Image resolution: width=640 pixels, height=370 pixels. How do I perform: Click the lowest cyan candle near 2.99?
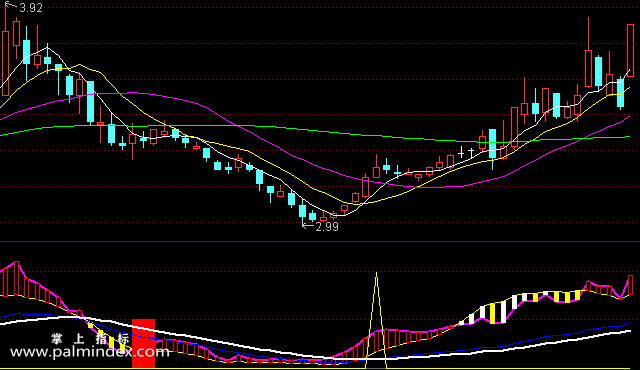[x=302, y=211]
